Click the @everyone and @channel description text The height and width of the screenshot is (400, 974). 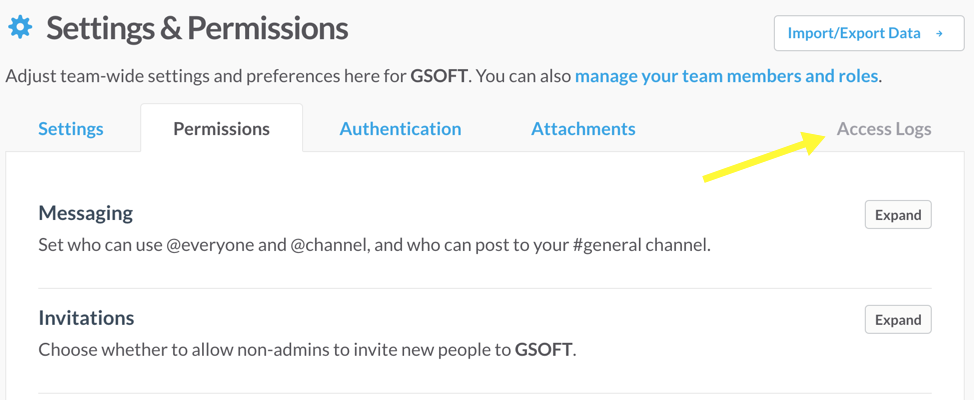click(x=374, y=244)
